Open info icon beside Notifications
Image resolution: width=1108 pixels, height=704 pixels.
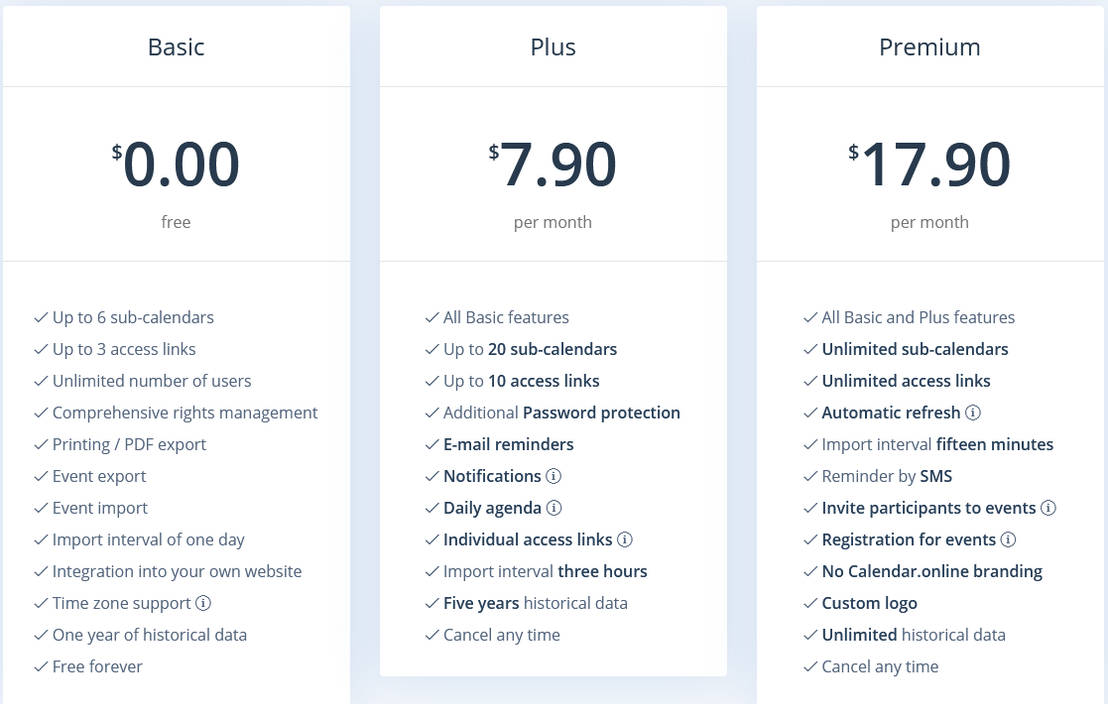pos(553,476)
